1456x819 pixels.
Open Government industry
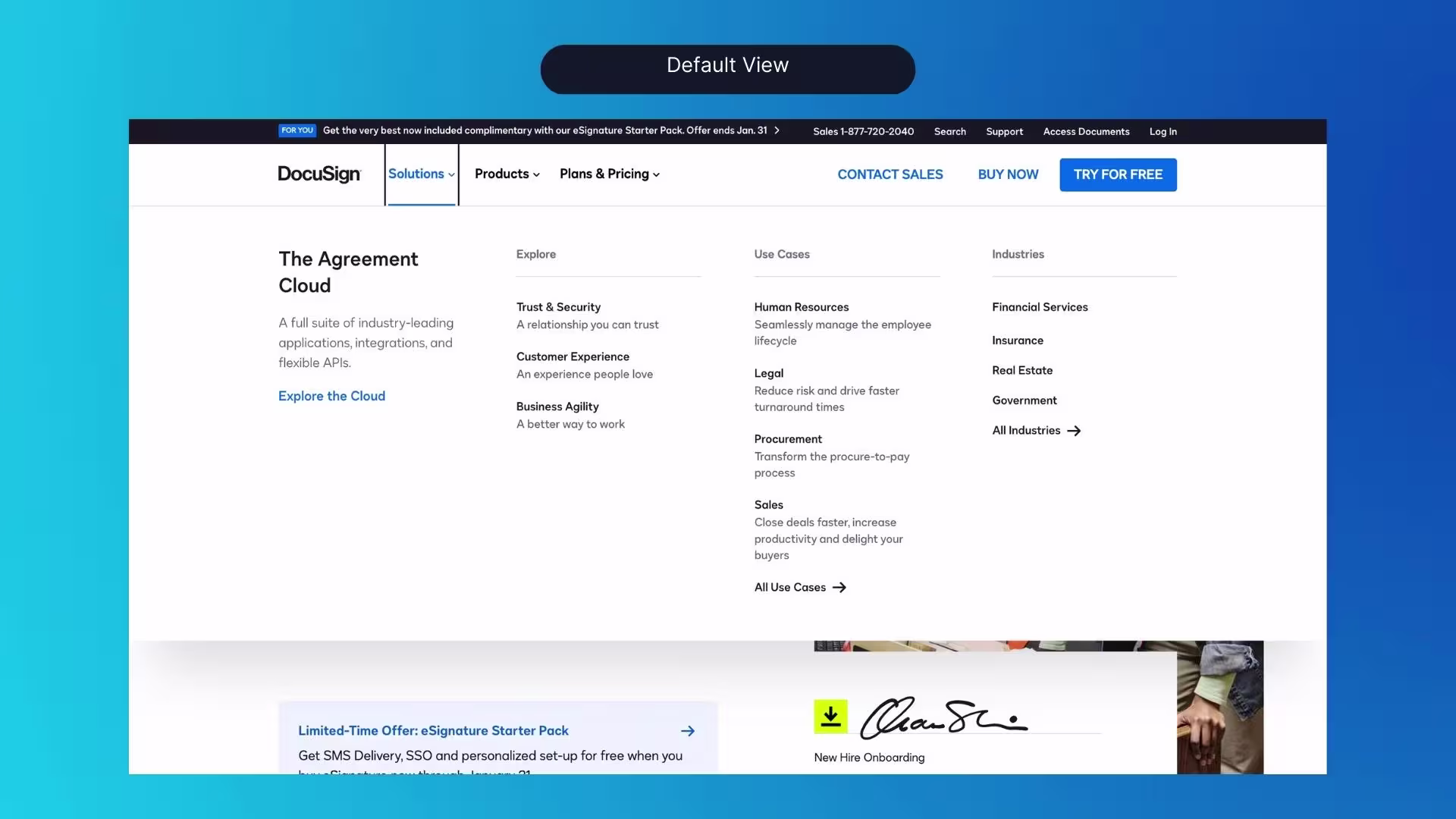1025,400
